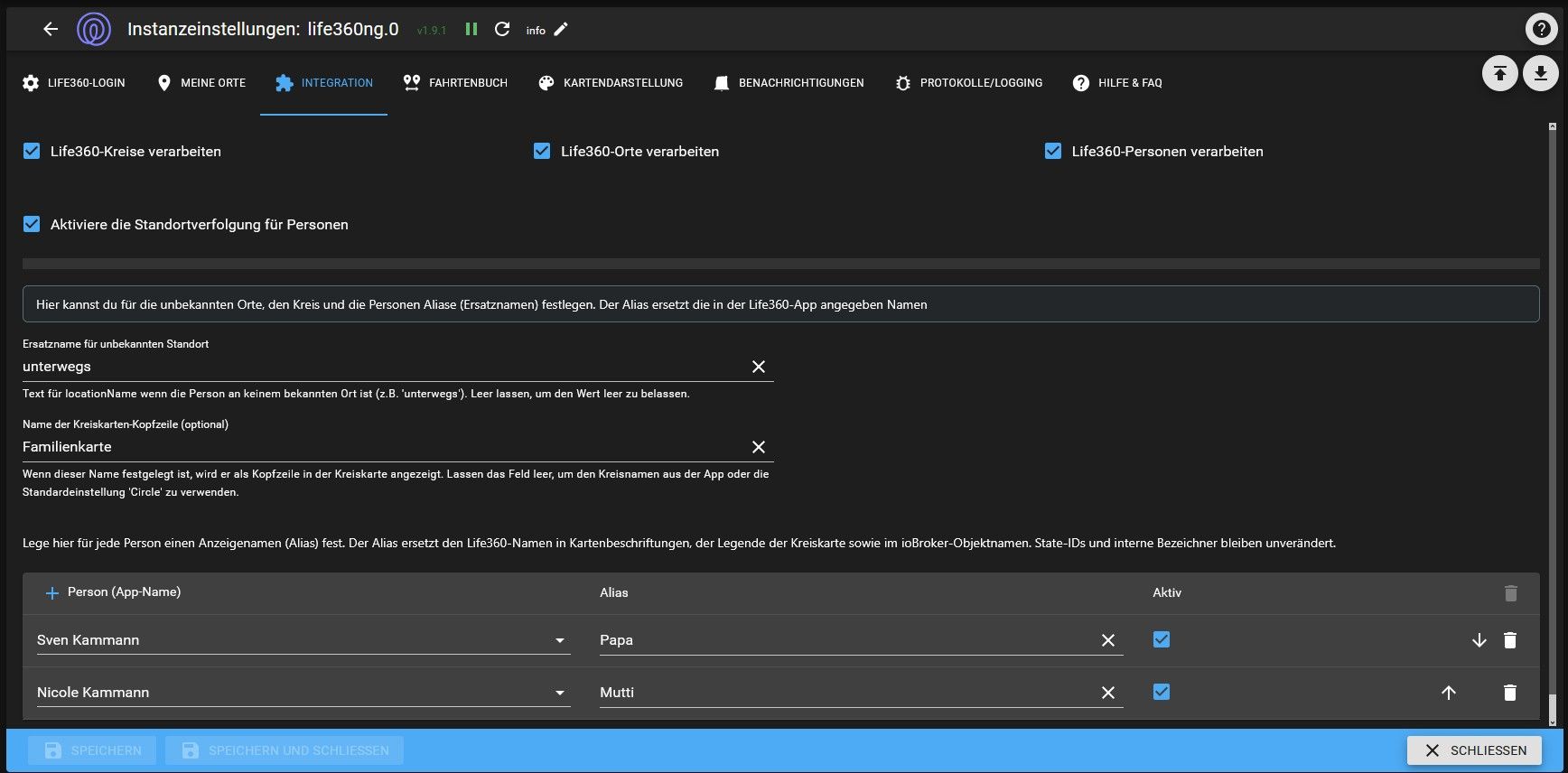This screenshot has width=1568, height=773.
Task: Edit the info log level pencil
Action: point(561,30)
